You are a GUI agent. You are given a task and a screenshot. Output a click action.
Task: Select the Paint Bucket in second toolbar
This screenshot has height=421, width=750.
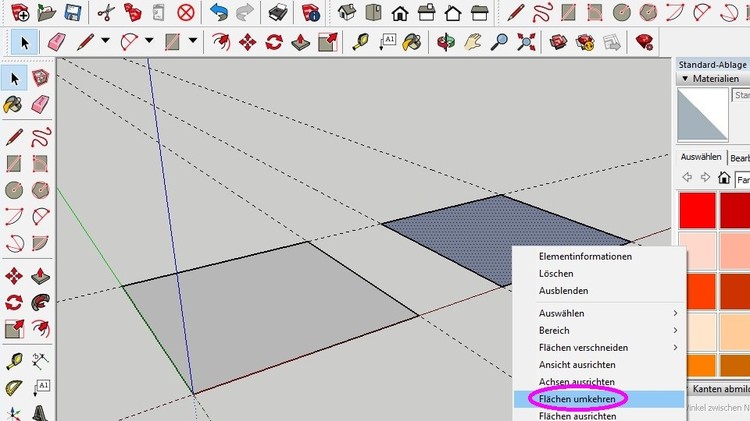click(x=412, y=42)
